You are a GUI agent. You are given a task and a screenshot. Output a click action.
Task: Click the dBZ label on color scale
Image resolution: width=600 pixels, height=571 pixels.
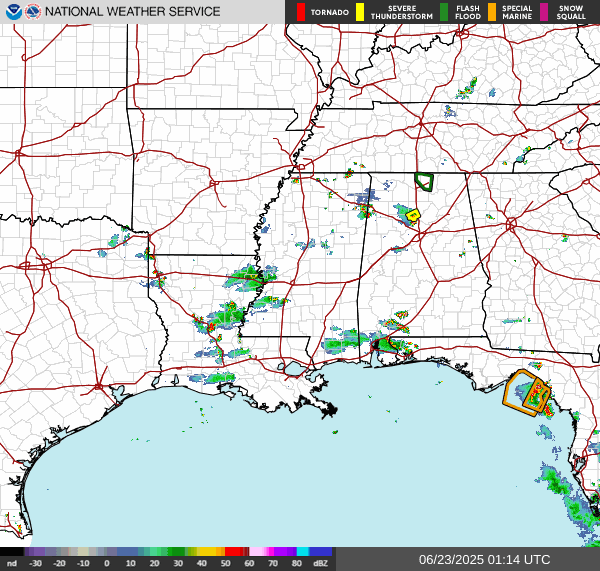click(320, 563)
